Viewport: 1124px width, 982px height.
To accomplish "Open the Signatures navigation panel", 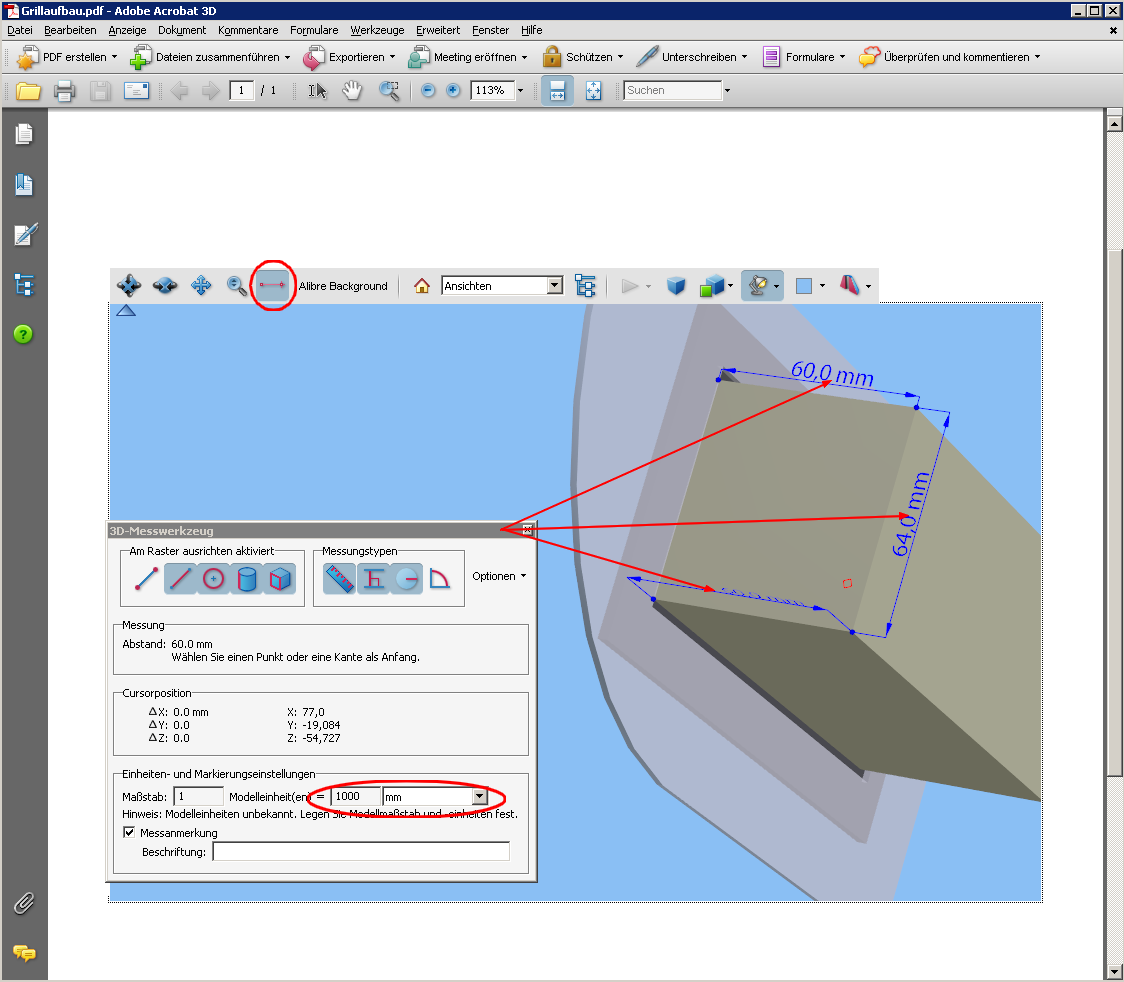I will coord(24,234).
